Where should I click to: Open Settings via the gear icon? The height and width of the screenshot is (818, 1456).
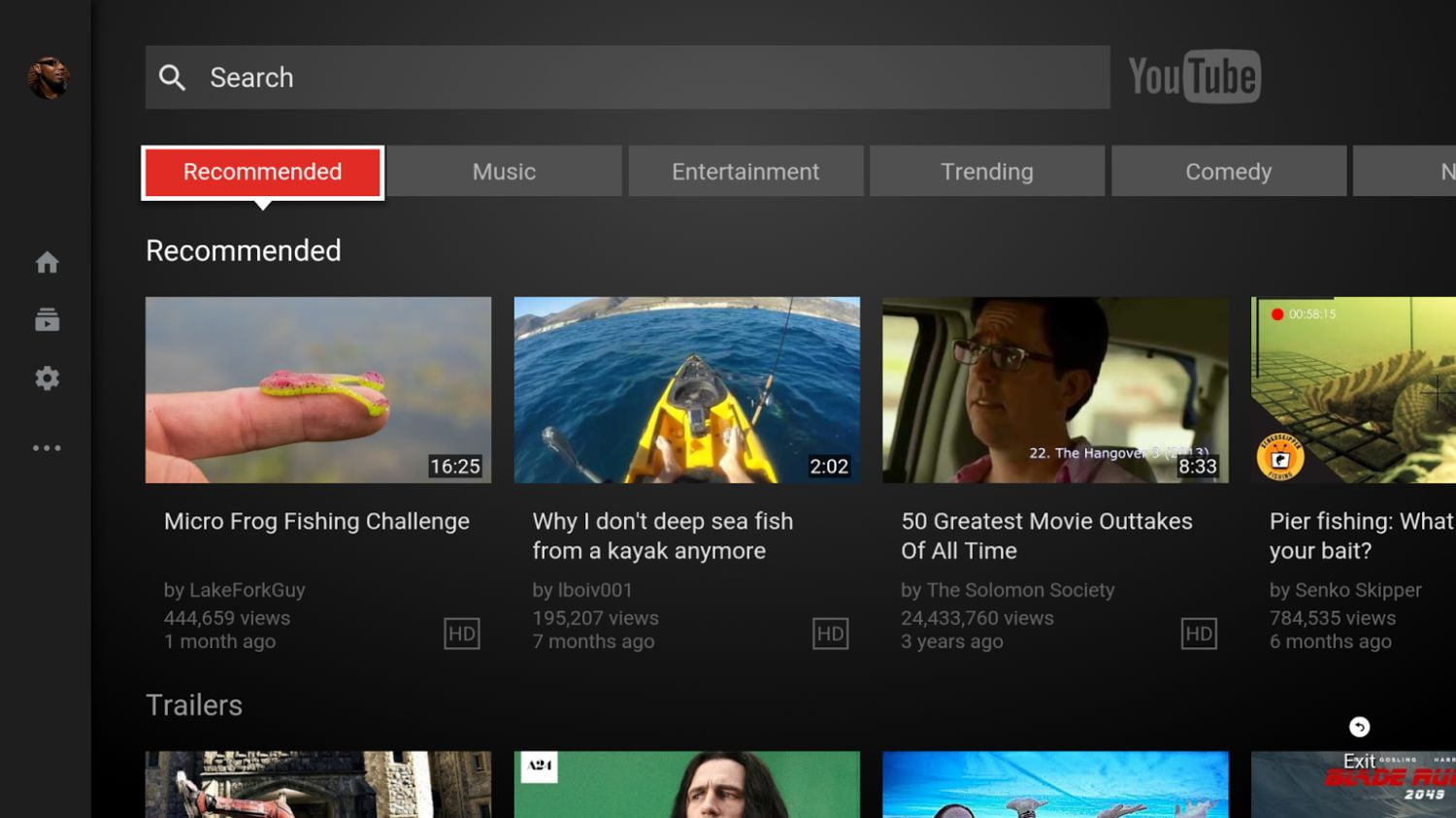[46, 378]
